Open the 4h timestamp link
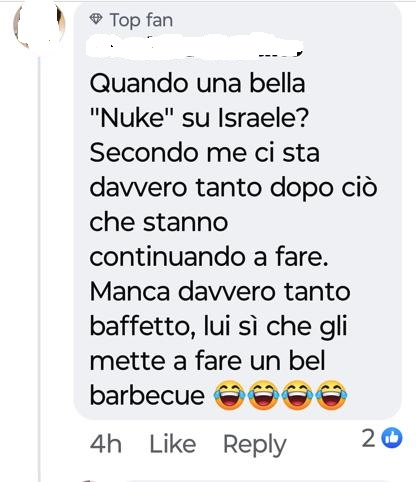The image size is (416, 482). [x=106, y=444]
